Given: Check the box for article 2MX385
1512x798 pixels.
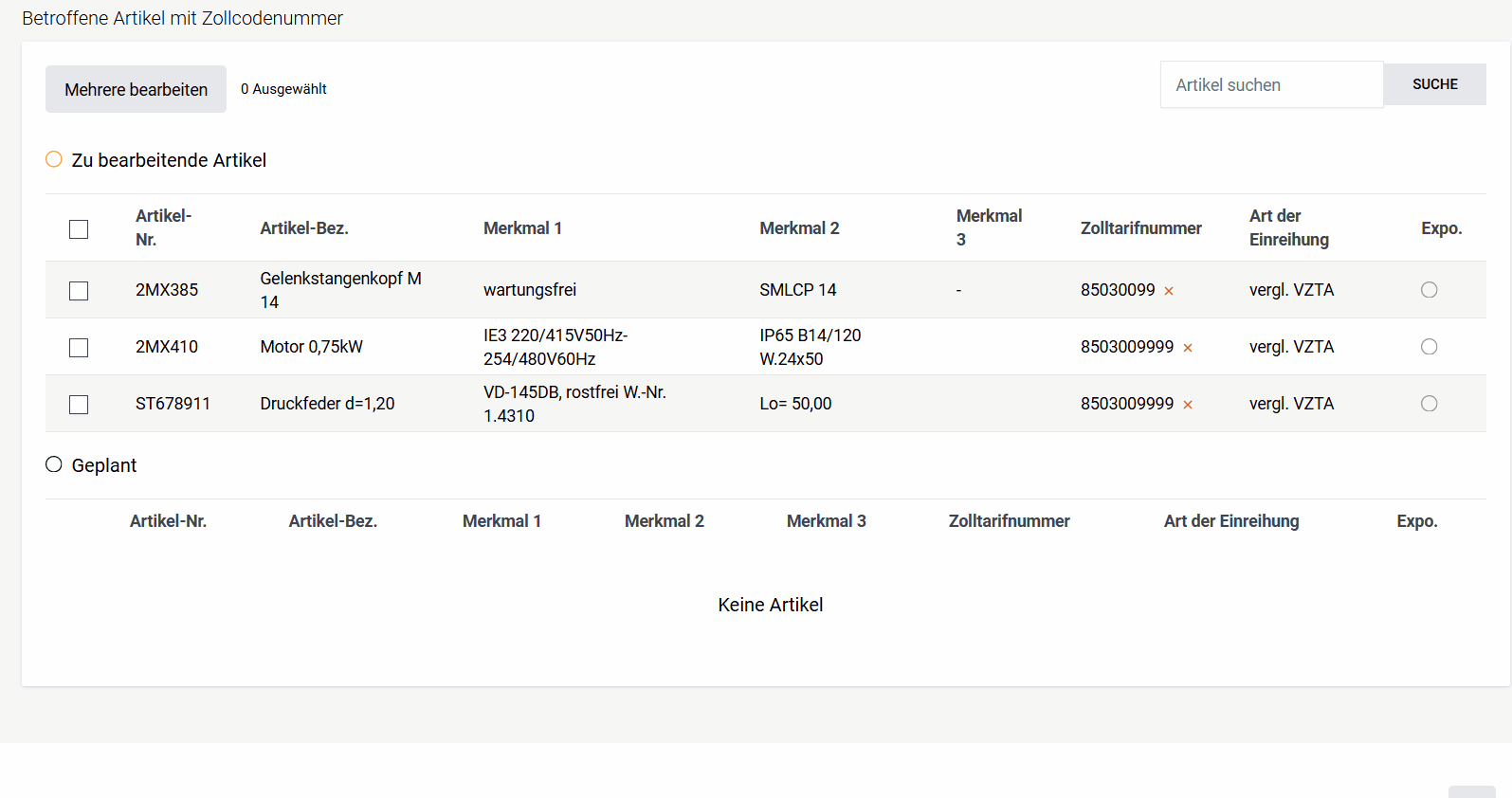Looking at the screenshot, I should click(79, 291).
